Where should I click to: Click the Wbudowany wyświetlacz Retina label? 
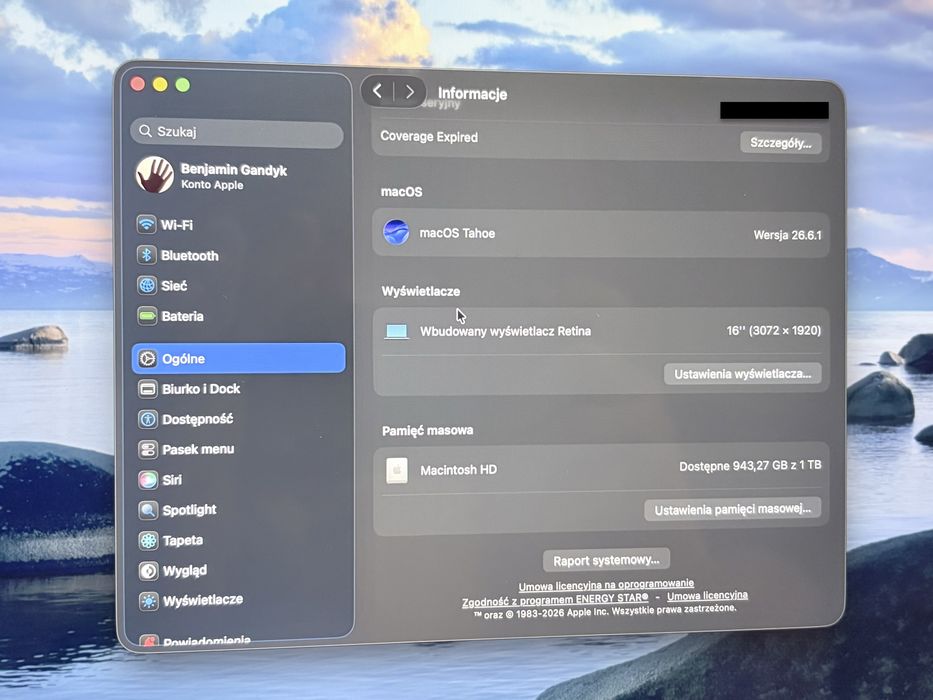pyautogui.click(x=505, y=332)
